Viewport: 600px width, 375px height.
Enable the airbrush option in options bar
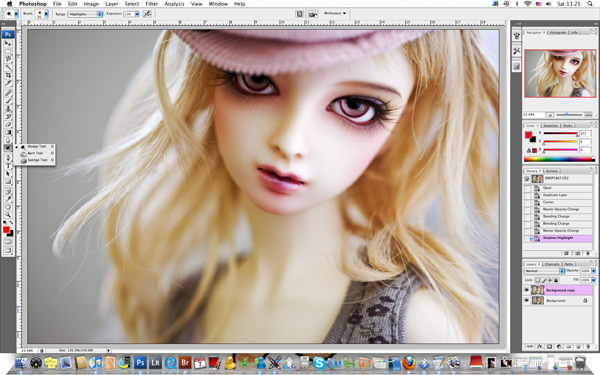pos(147,14)
